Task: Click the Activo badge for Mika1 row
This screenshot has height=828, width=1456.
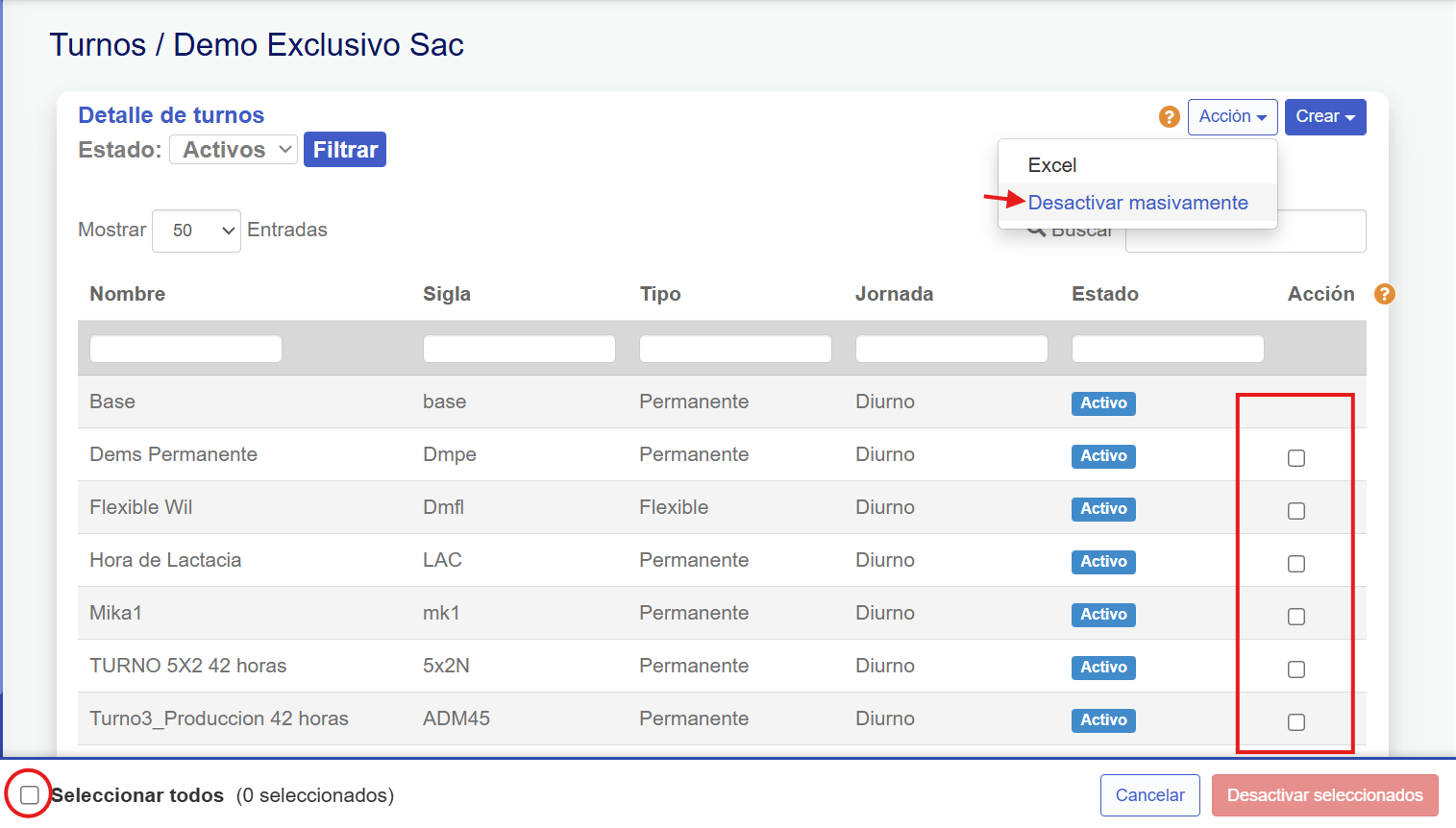Action: point(1102,615)
